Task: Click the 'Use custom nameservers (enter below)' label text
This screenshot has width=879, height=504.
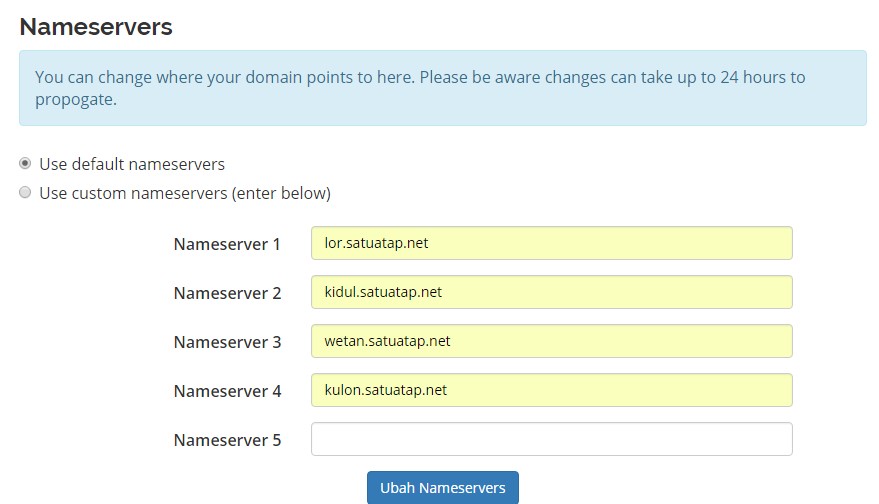Action: pos(184,193)
